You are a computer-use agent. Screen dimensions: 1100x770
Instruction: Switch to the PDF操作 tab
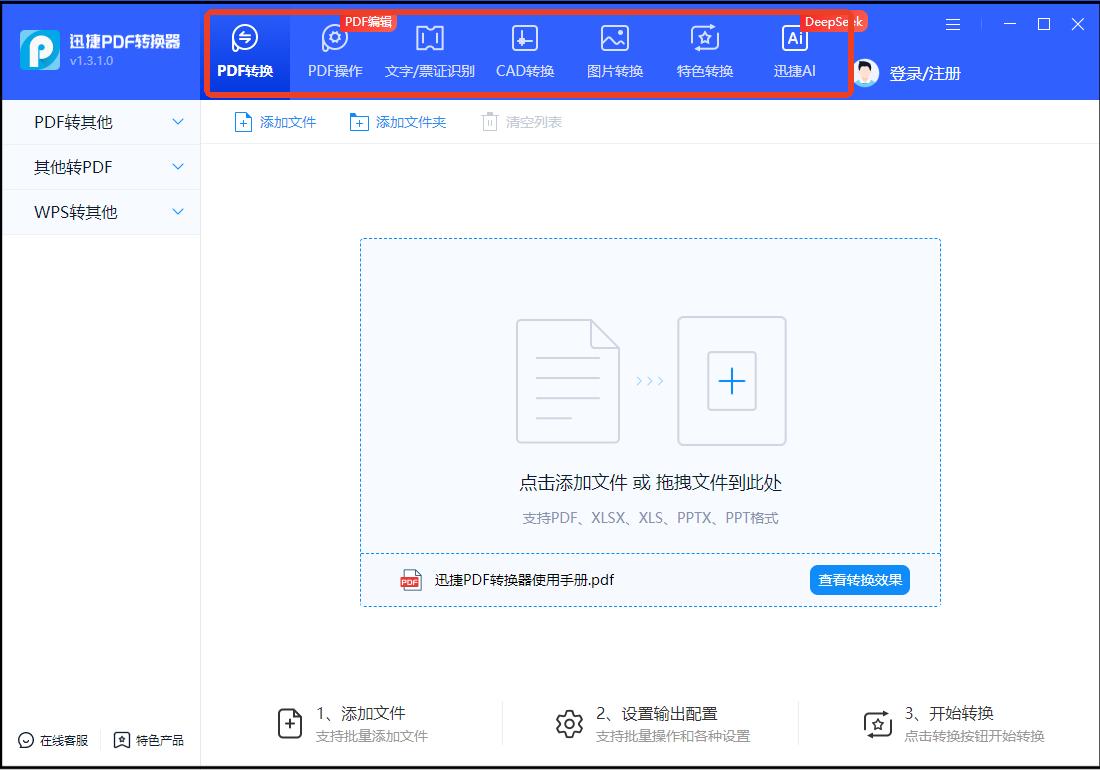[x=335, y=53]
